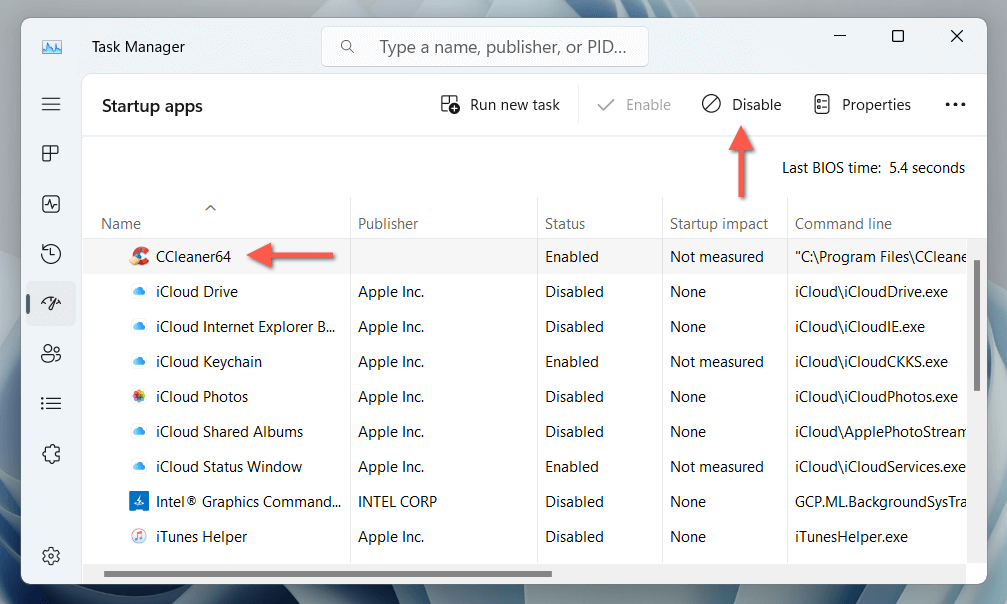
Task: Open the App history icon in sidebar
Action: 51,254
